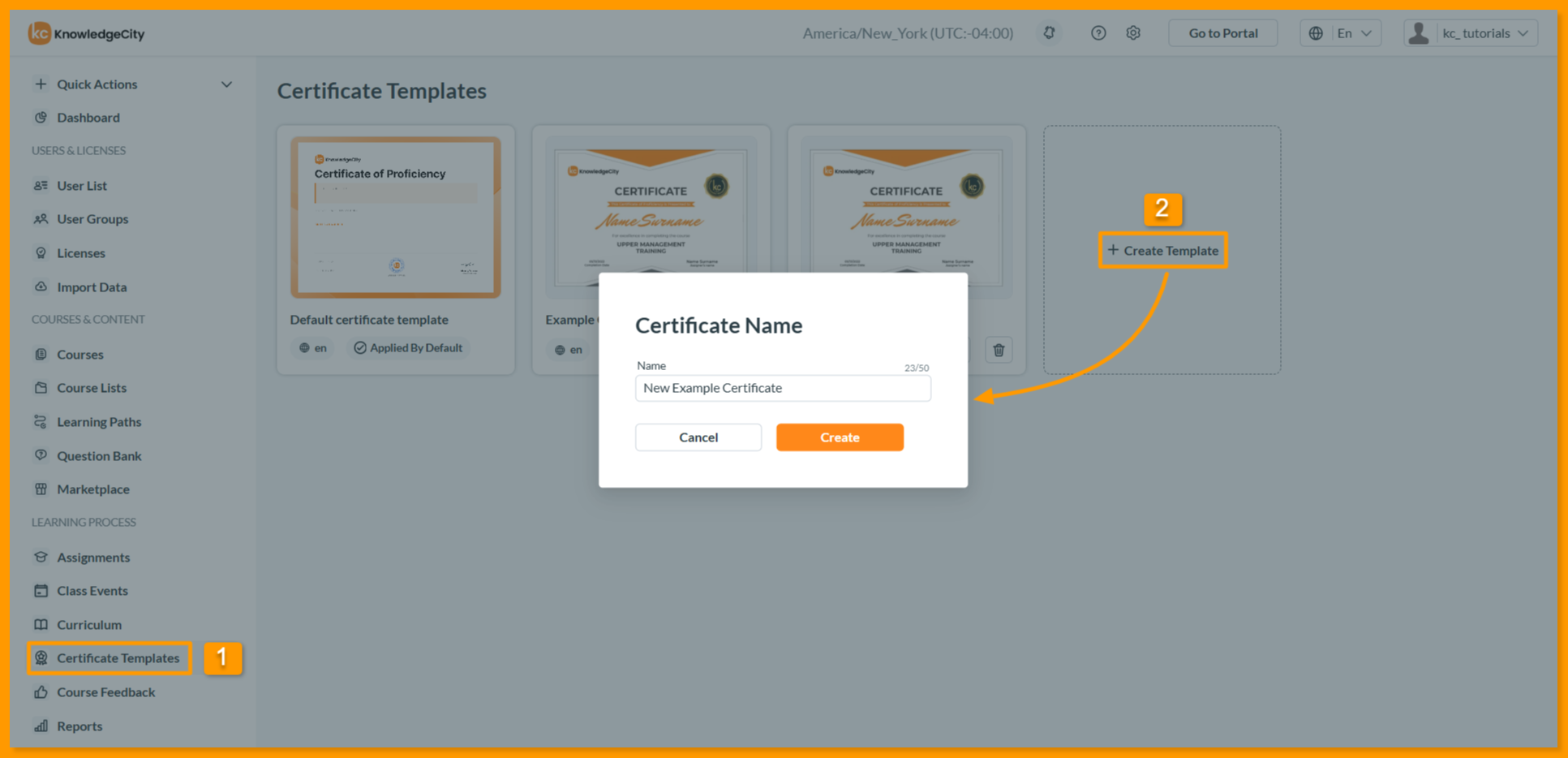
Task: Click the trash delete icon on certificate card
Action: tap(999, 350)
